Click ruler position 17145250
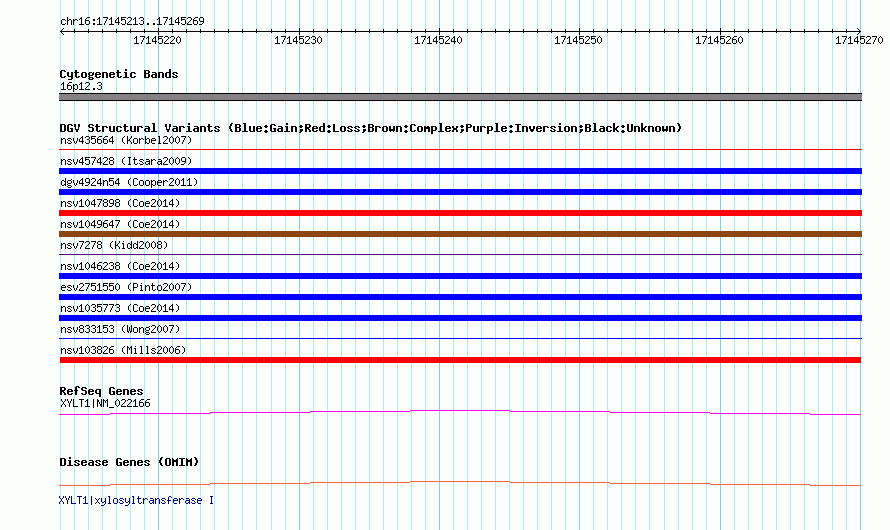890x530 pixels. (x=578, y=40)
